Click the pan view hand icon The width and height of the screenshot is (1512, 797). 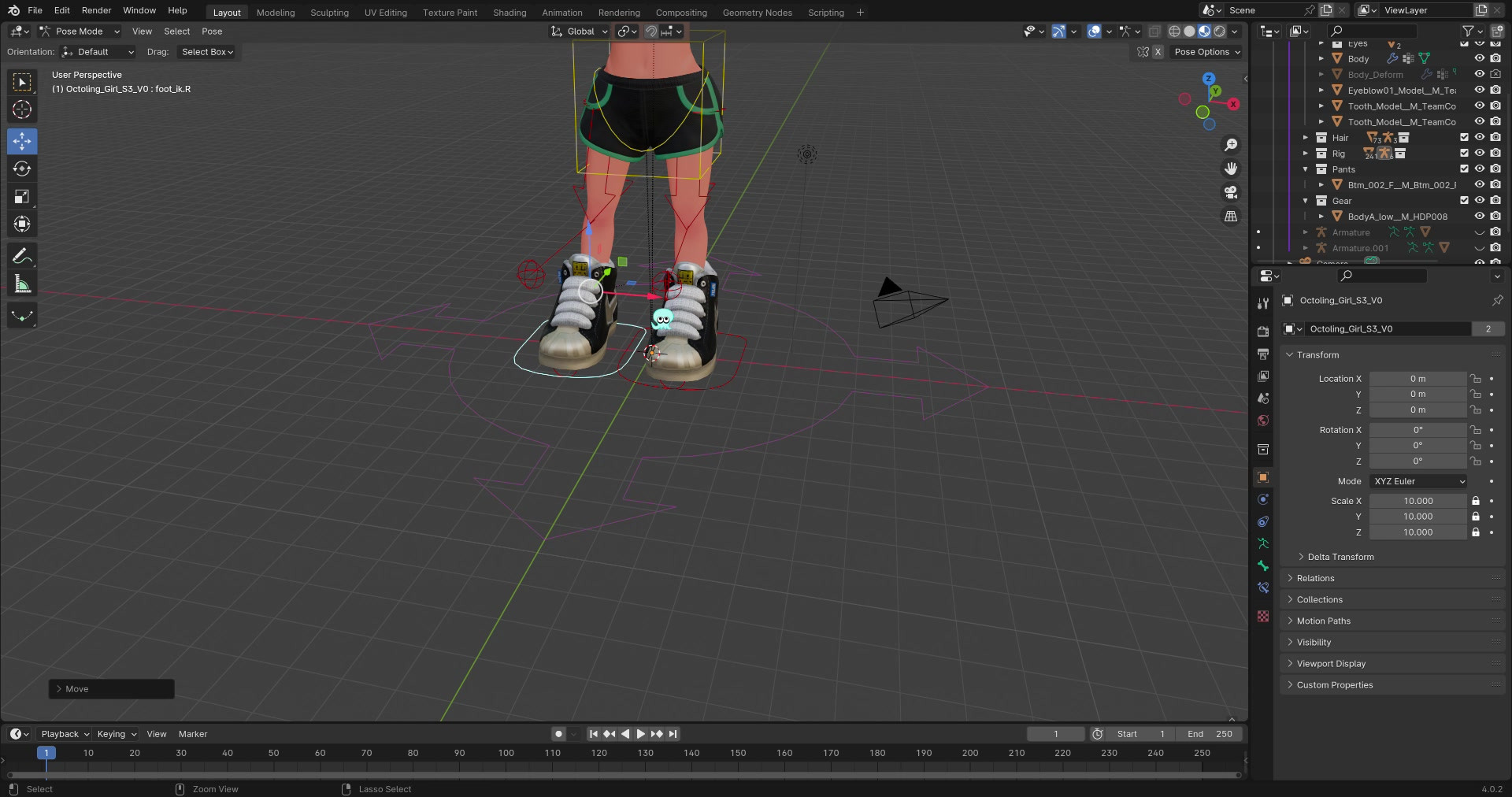tap(1231, 169)
